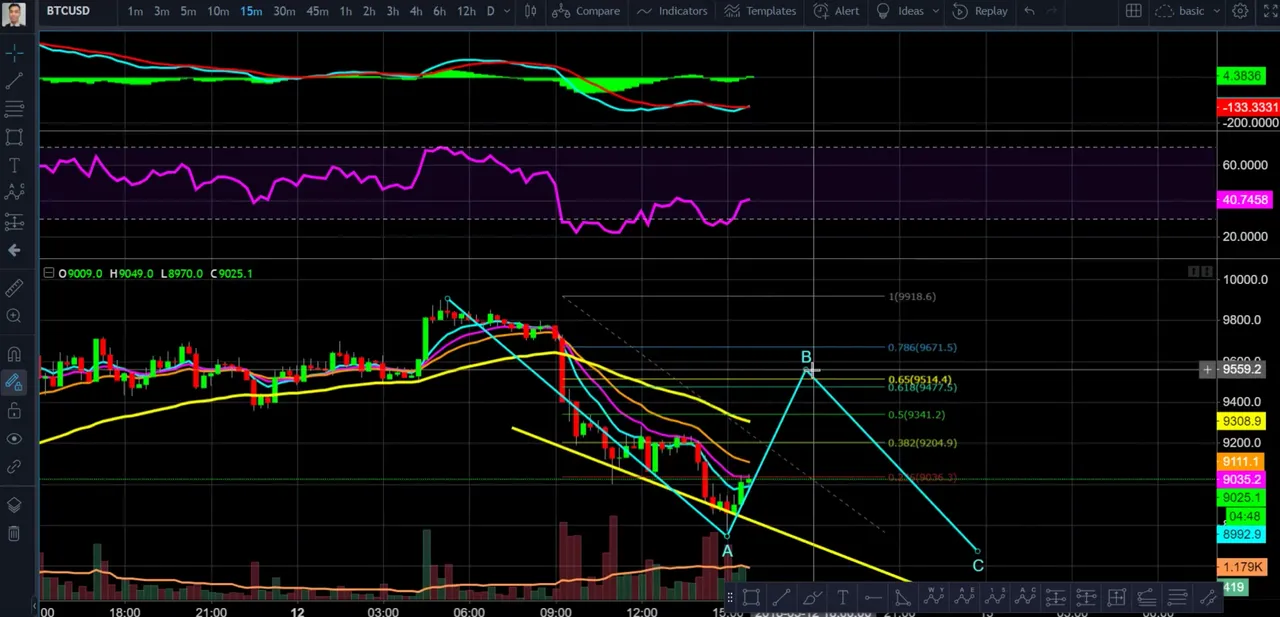Open the Fibonacci and pitchfork tools
The image size is (1280, 617).
14,108
